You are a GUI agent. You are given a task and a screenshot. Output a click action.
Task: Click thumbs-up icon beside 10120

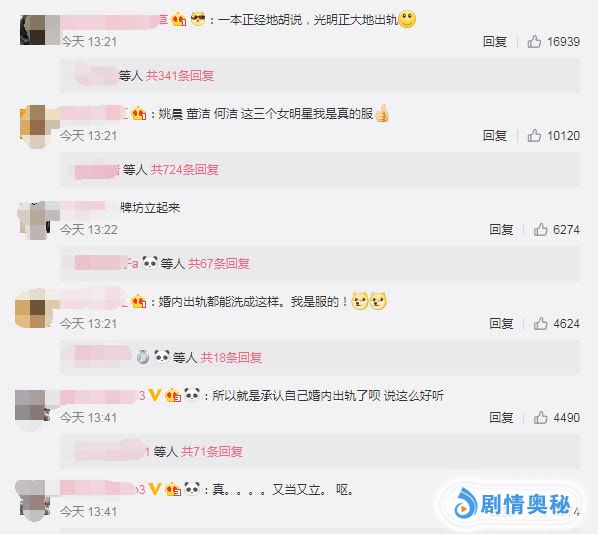(x=534, y=135)
